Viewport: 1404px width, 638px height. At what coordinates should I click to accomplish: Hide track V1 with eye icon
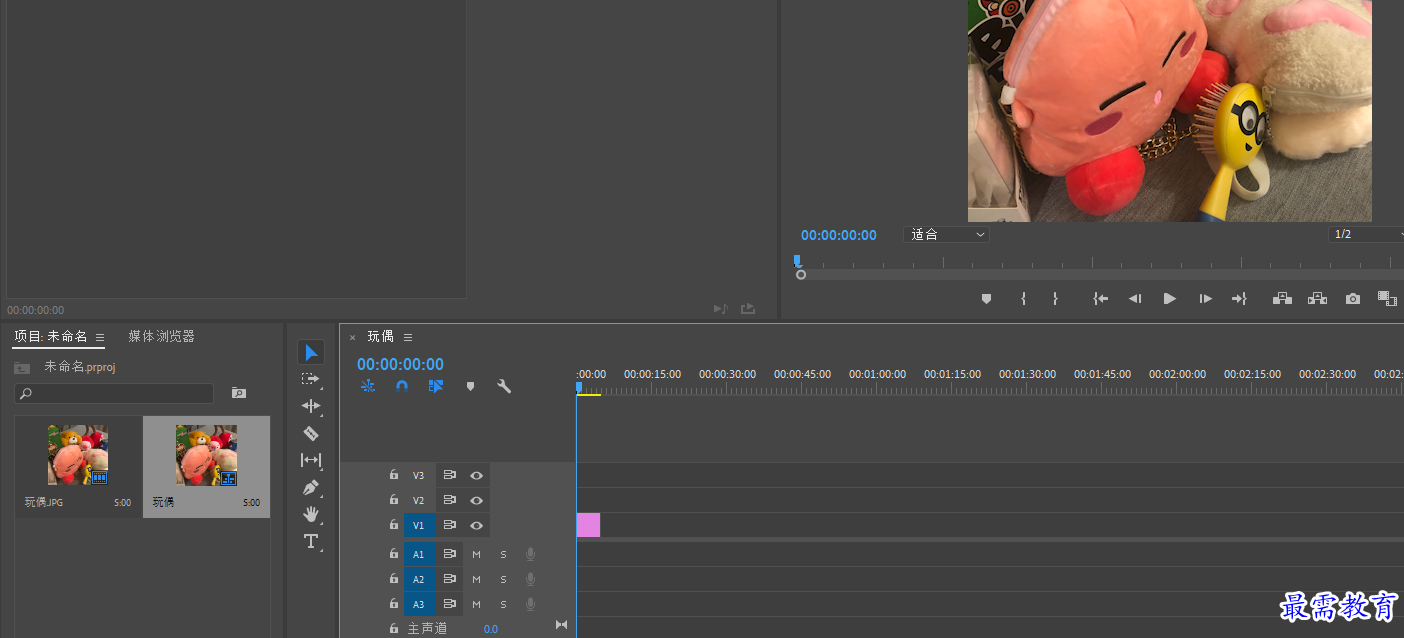click(477, 525)
